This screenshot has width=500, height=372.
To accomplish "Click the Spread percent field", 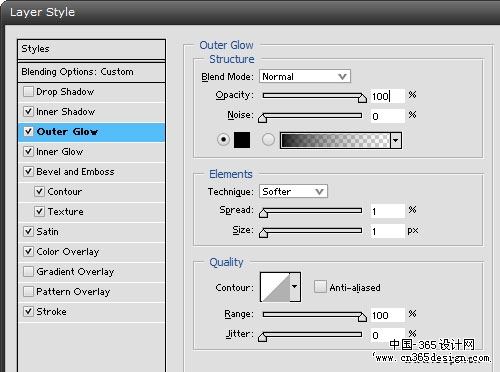I will point(388,211).
